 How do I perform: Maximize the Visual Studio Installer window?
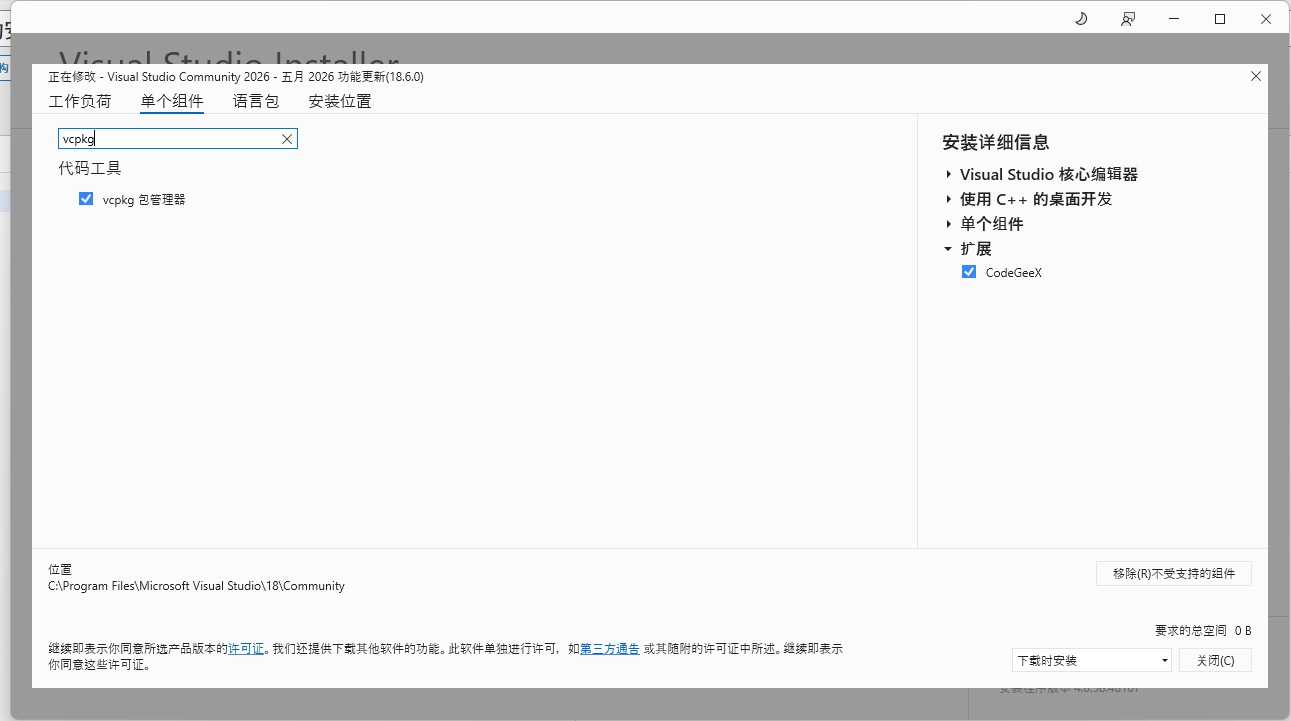[x=1220, y=19]
